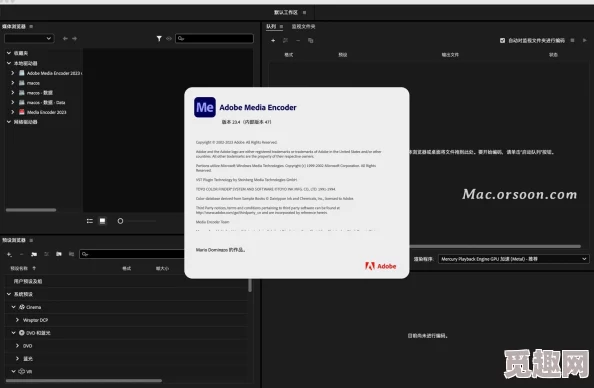Select the Adobe Media Encoder 2023 drive icon

[22, 73]
